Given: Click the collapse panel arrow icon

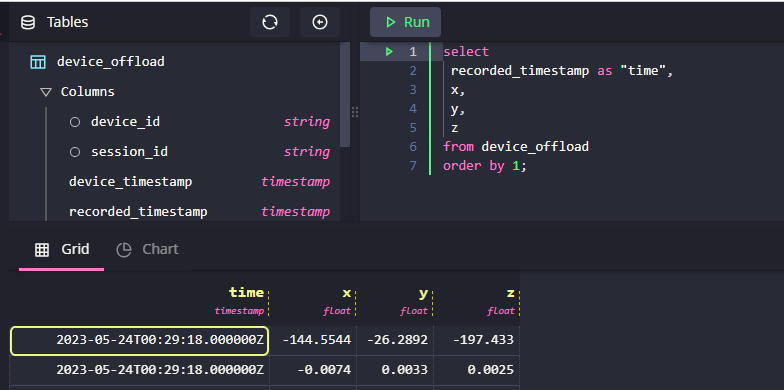Looking at the screenshot, I should coord(320,22).
